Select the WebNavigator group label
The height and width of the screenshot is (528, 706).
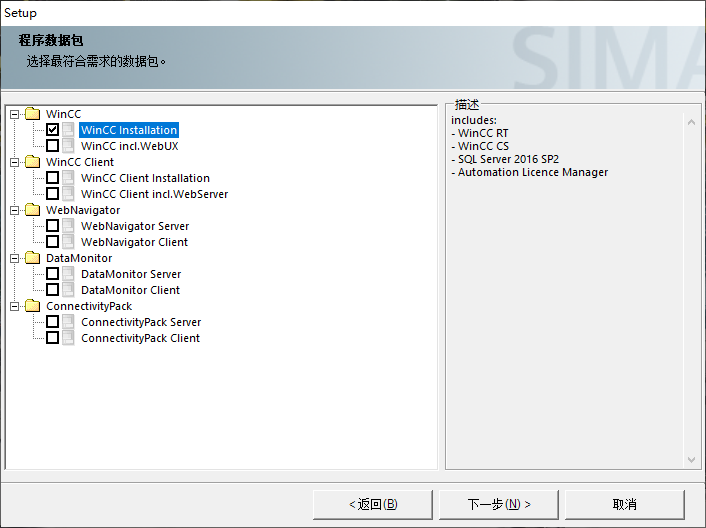point(83,210)
